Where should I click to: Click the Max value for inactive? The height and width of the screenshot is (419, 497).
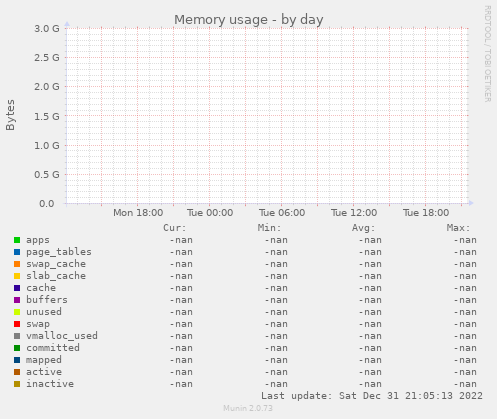click(465, 384)
